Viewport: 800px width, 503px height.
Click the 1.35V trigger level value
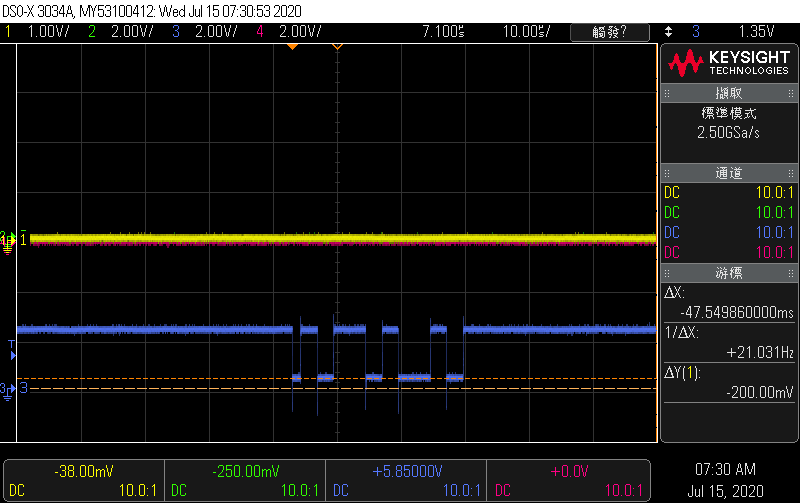pyautogui.click(x=756, y=32)
